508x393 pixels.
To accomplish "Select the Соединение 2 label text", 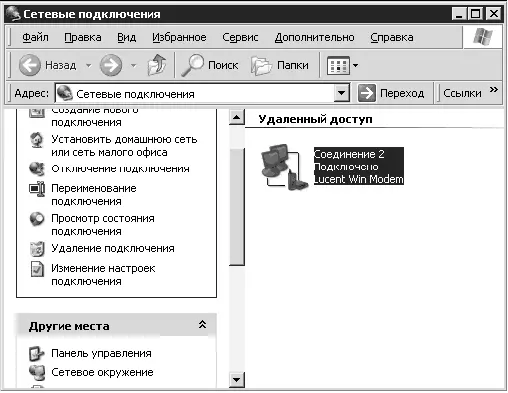I will [x=349, y=154].
